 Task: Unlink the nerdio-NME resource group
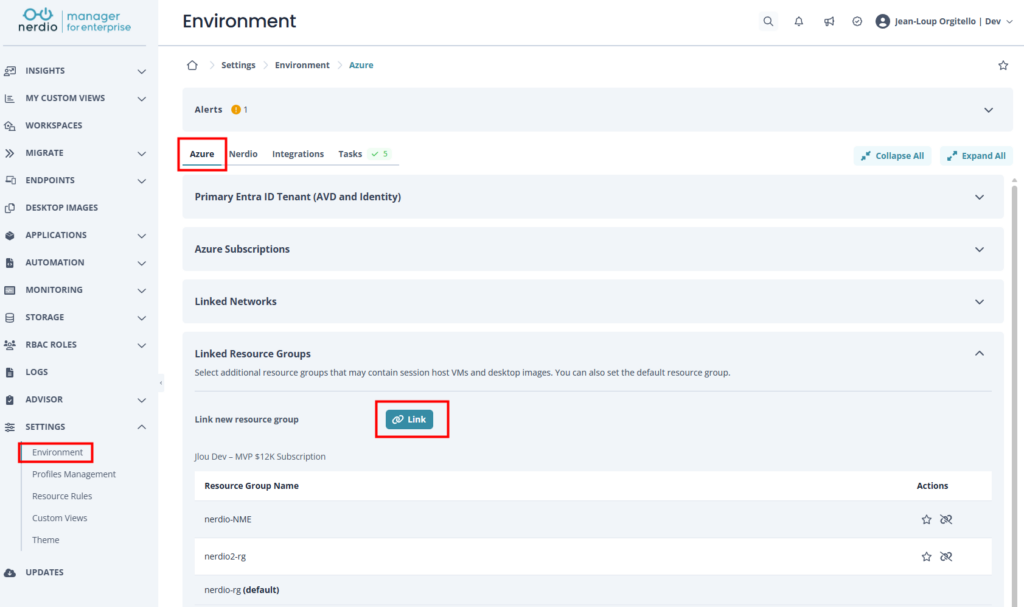point(946,519)
